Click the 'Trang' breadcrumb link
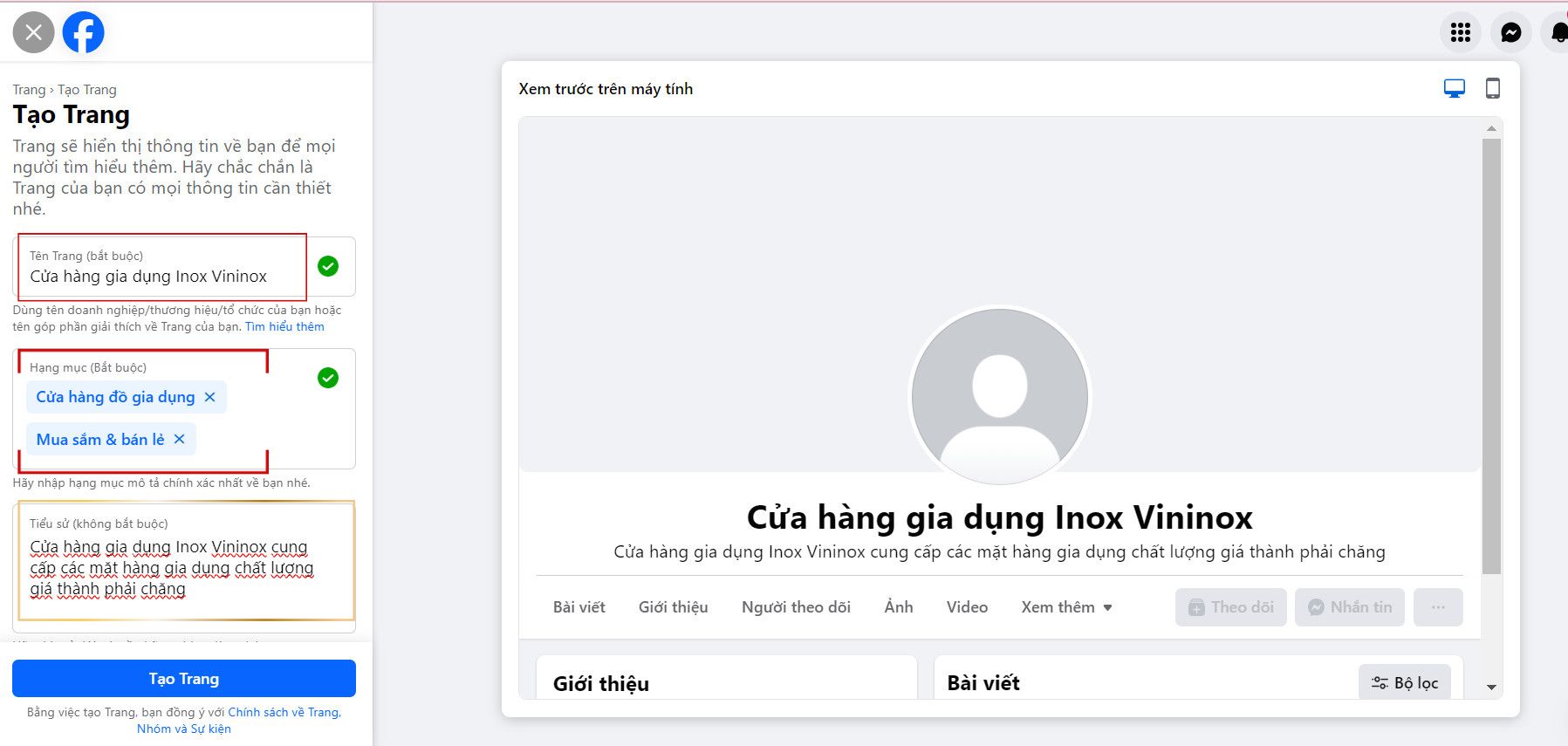Screen dimensions: 1568x746 click(29, 90)
